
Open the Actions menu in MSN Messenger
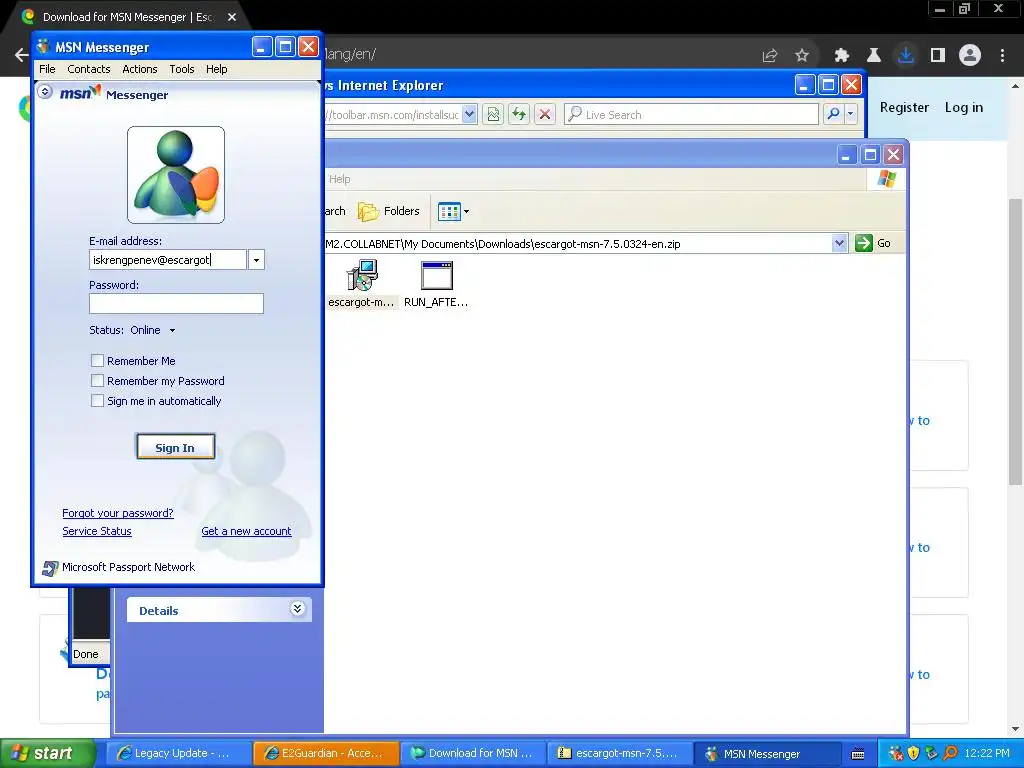pyautogui.click(x=140, y=69)
